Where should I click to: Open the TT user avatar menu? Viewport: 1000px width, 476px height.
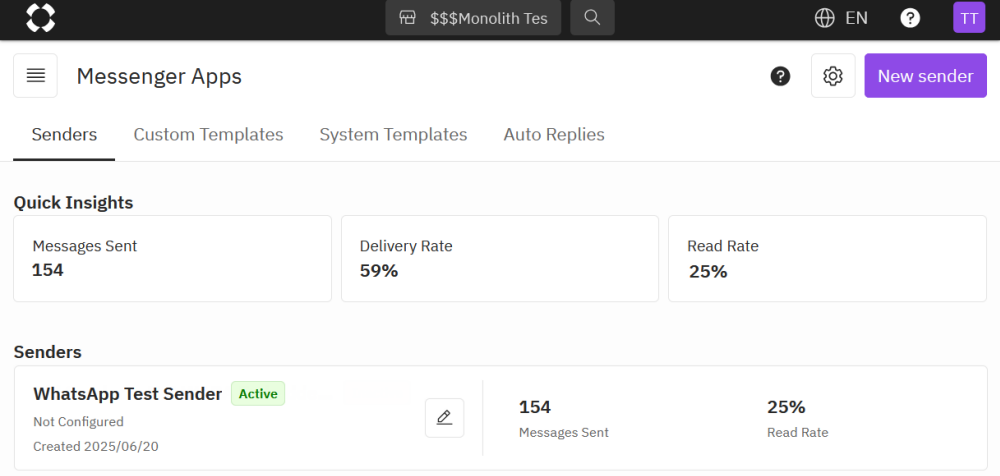969,18
